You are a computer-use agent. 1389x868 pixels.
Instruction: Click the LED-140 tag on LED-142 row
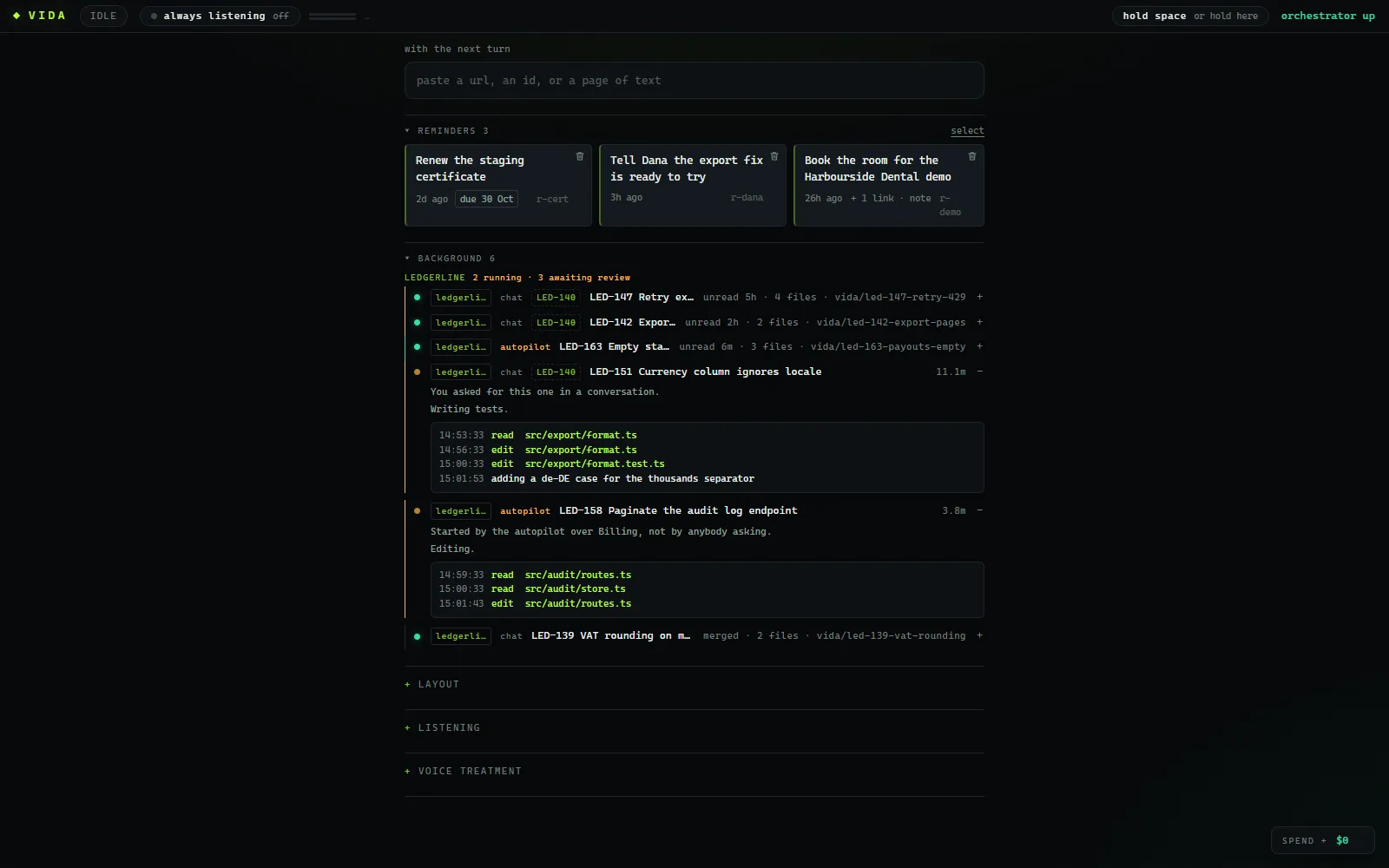coord(556,323)
